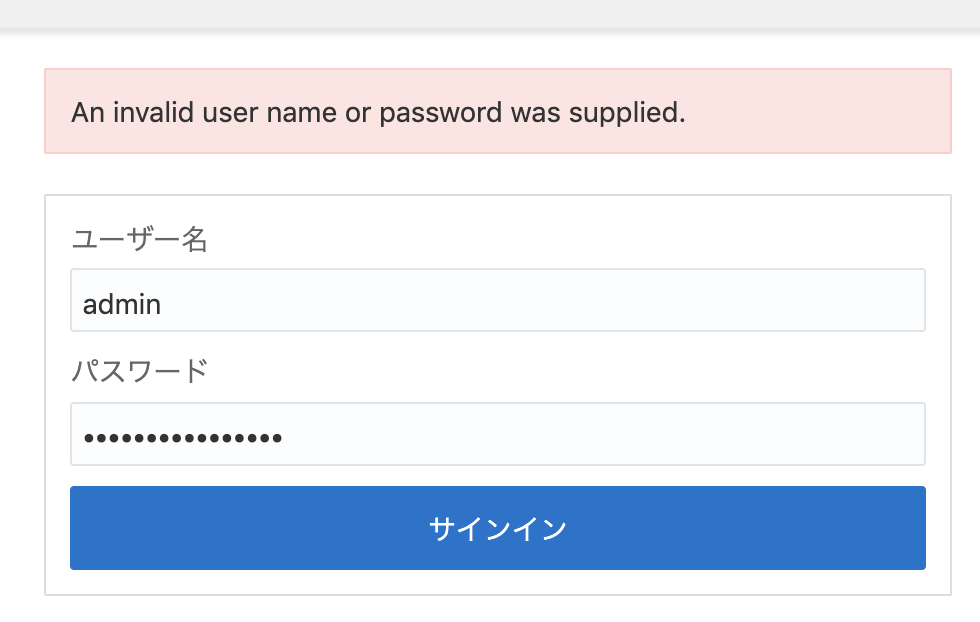Submit the login with the blue サインイン button
This screenshot has width=980, height=622.
point(498,528)
